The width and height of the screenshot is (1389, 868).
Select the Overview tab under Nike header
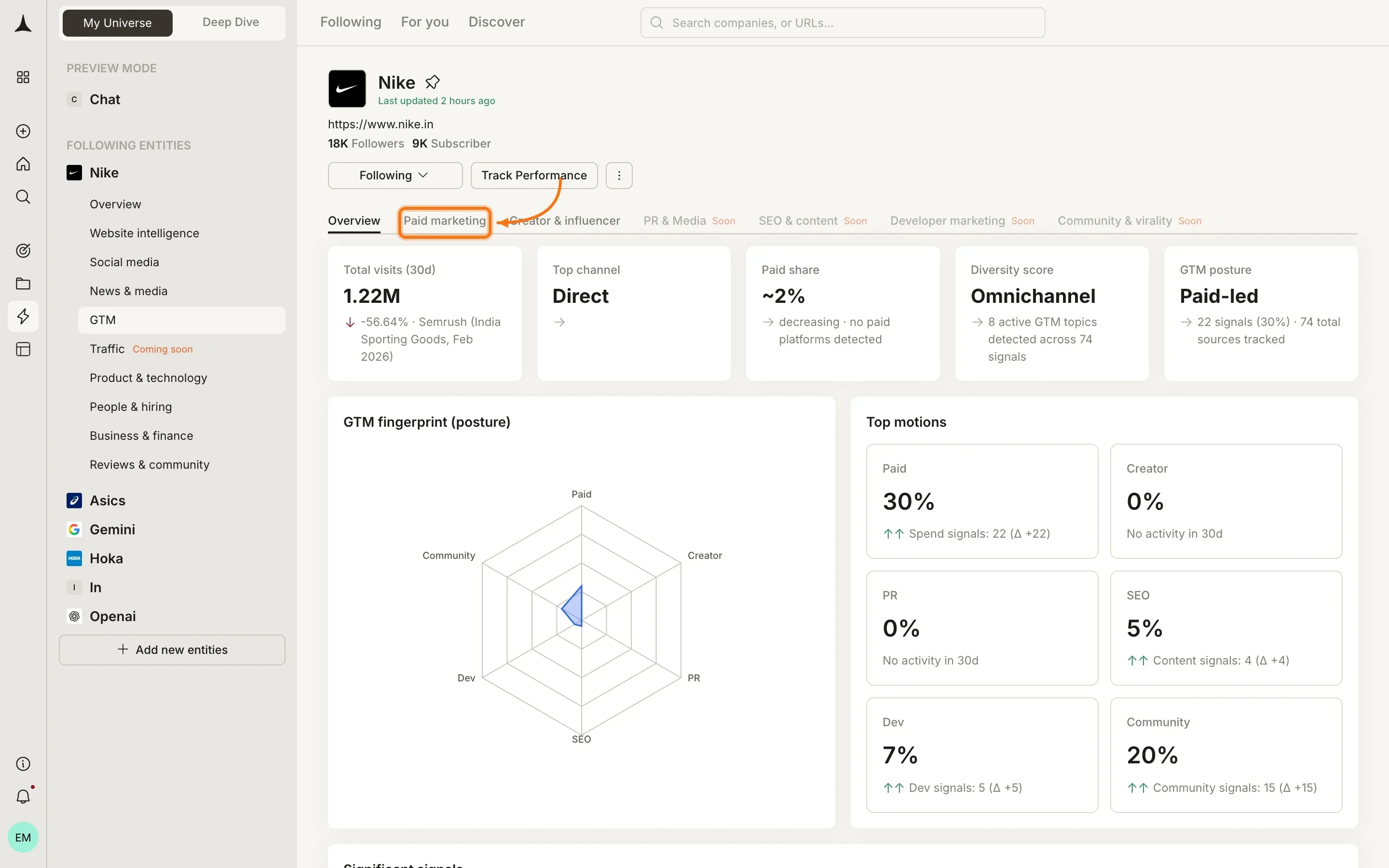pos(354,220)
